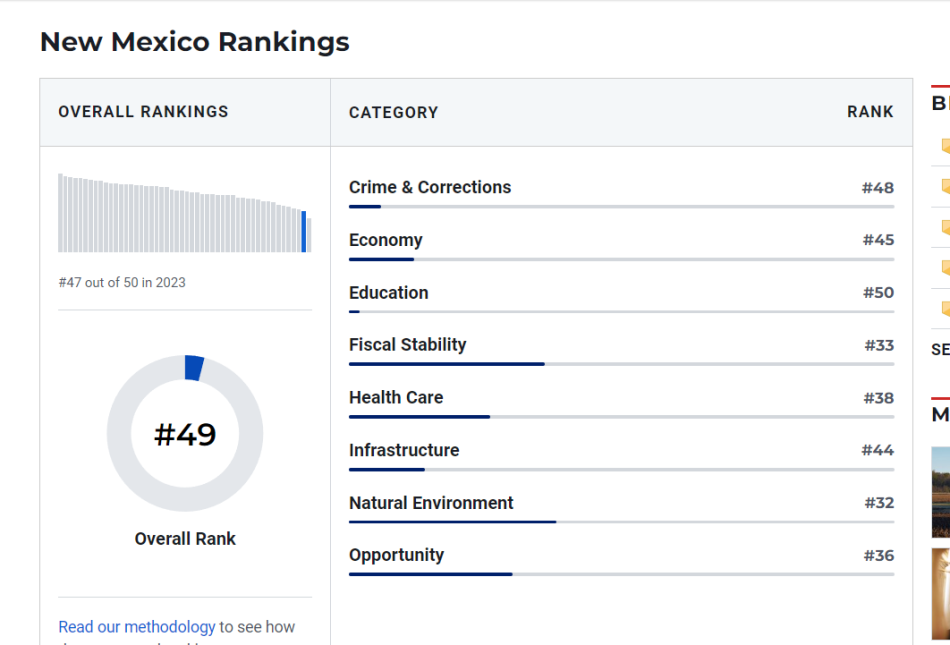Click the upper landscape thumbnail in sidebar
The image size is (950, 645).
[941, 492]
